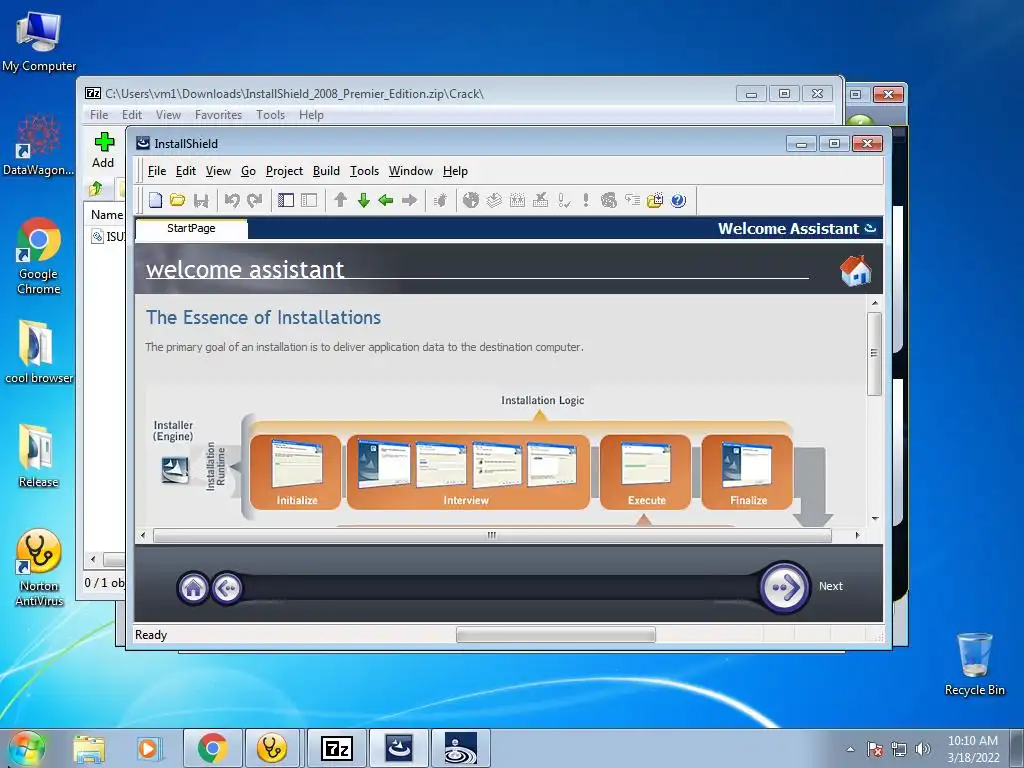The width and height of the screenshot is (1024, 768).
Task: Click the second pane layout icon
Action: (x=309, y=200)
